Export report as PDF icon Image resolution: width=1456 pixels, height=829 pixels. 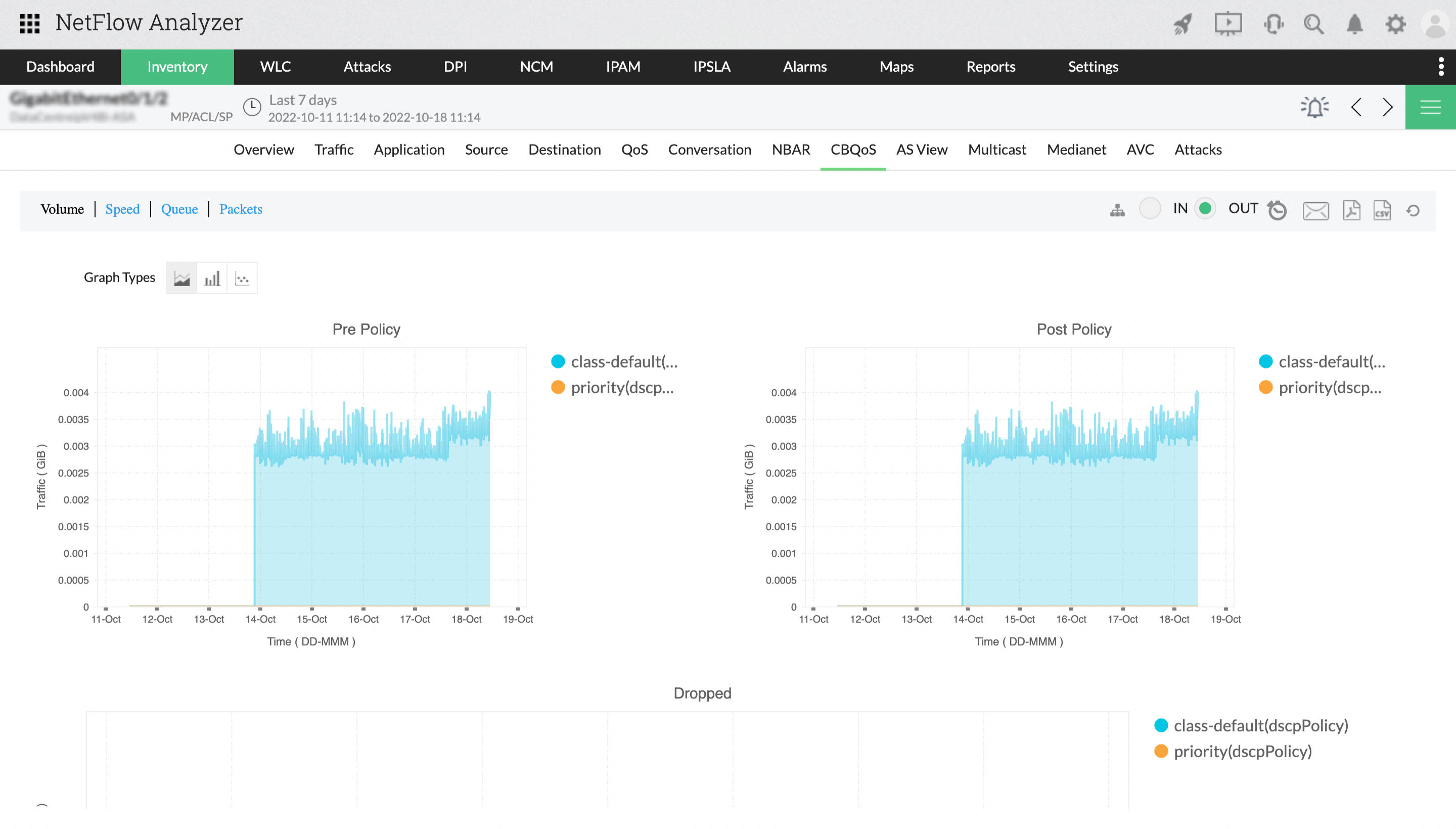click(x=1351, y=210)
